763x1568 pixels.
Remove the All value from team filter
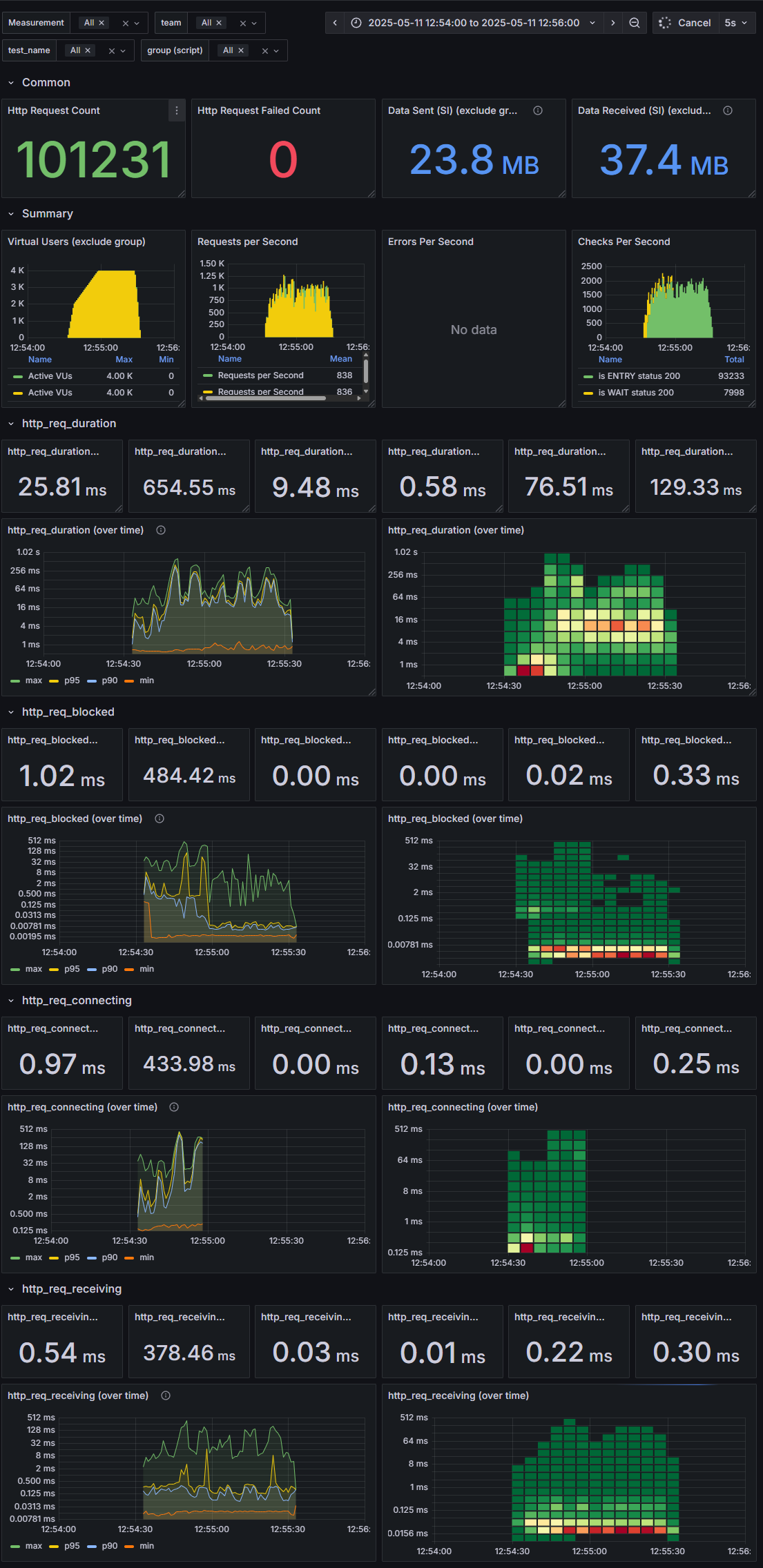tap(219, 23)
